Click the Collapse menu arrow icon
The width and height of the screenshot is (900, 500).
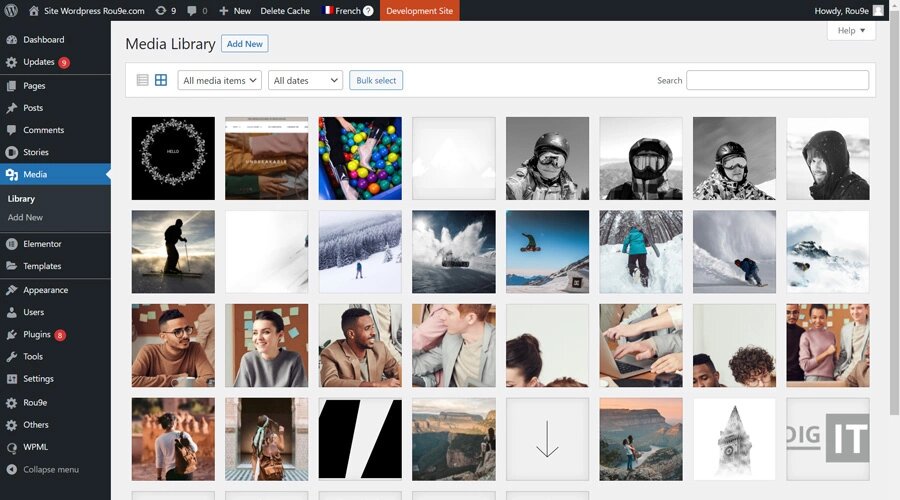11,470
